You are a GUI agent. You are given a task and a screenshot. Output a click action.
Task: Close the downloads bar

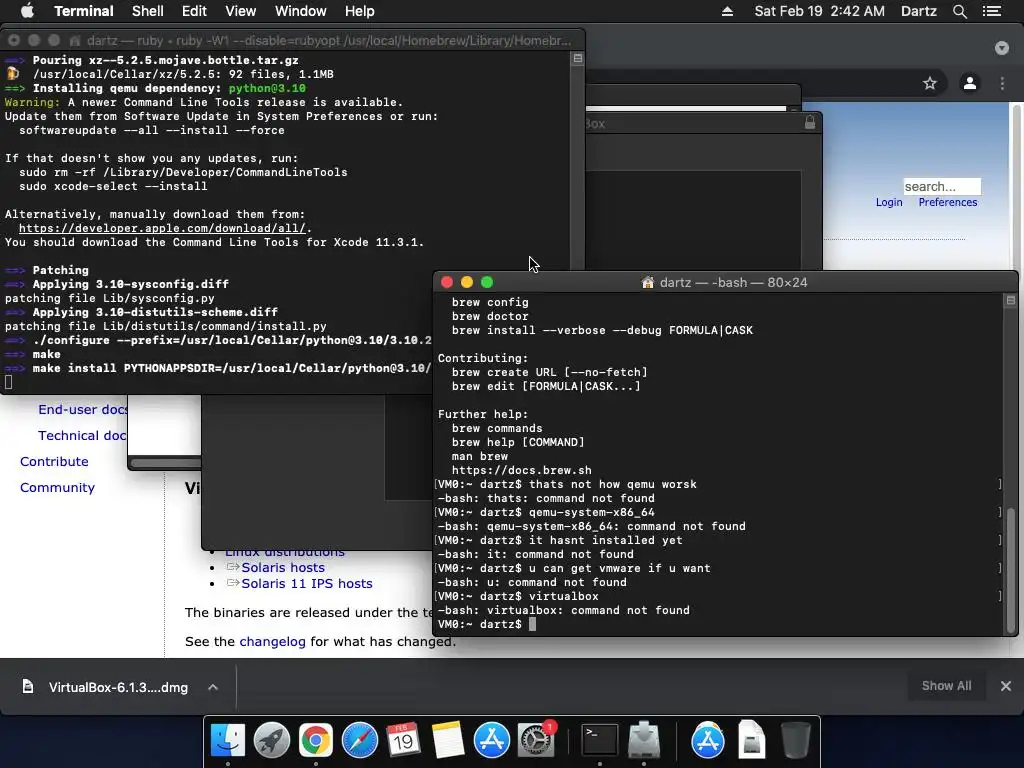pos(1006,686)
